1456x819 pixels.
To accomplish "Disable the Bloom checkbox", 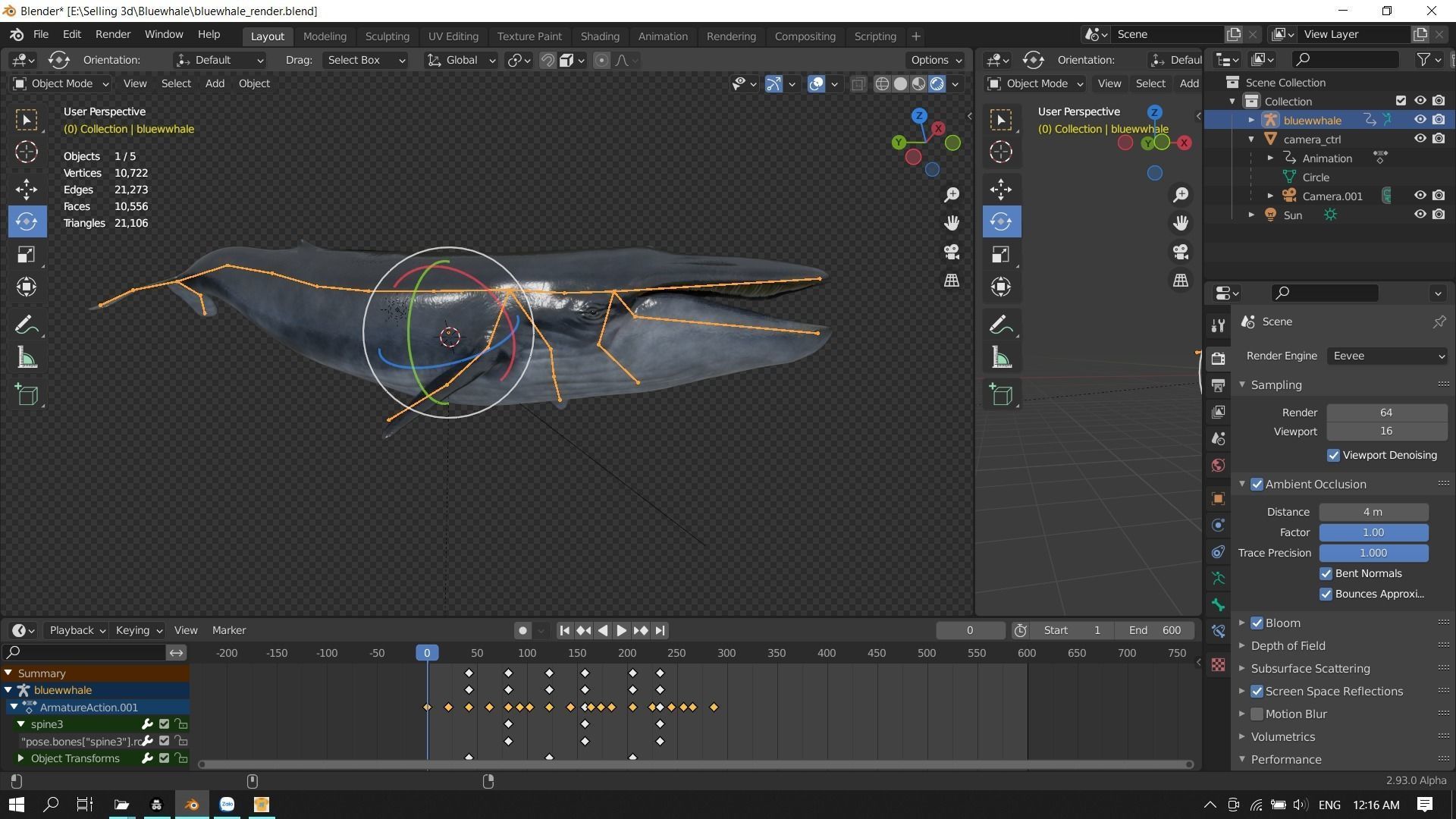I will pos(1257,623).
